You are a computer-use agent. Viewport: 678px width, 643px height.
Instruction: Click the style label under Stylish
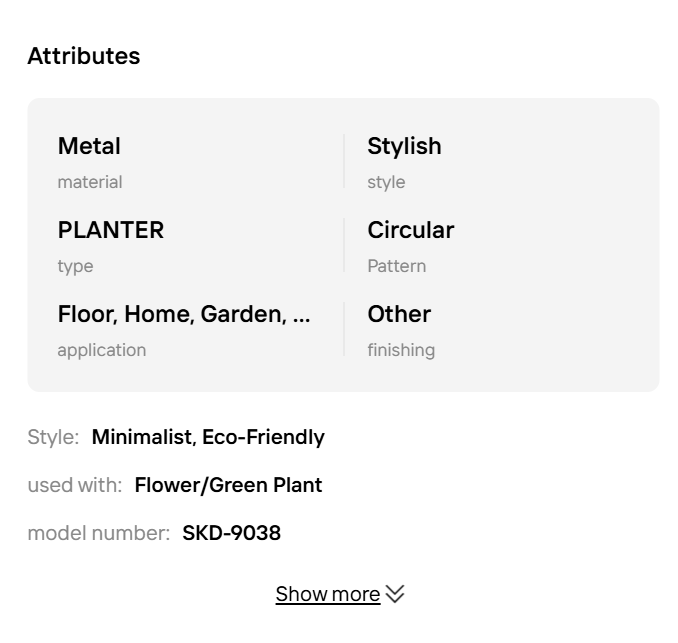pyautogui.click(x=386, y=182)
